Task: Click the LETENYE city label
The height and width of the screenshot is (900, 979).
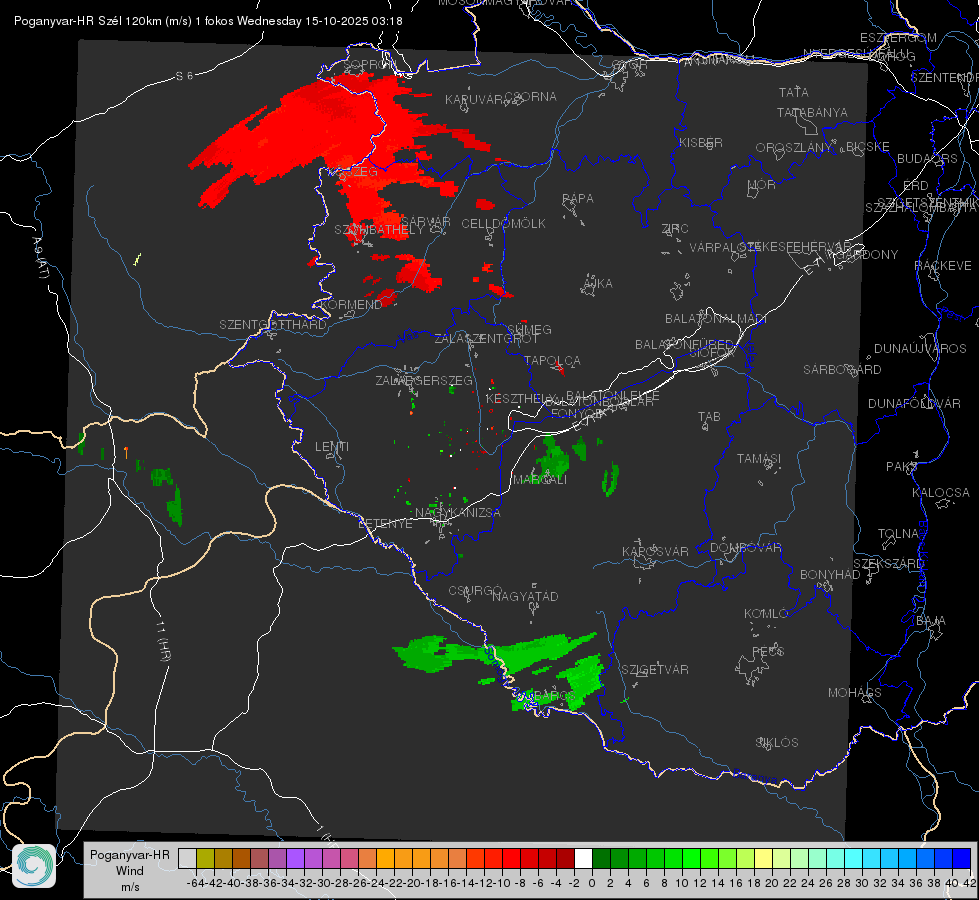Action: 385,524
